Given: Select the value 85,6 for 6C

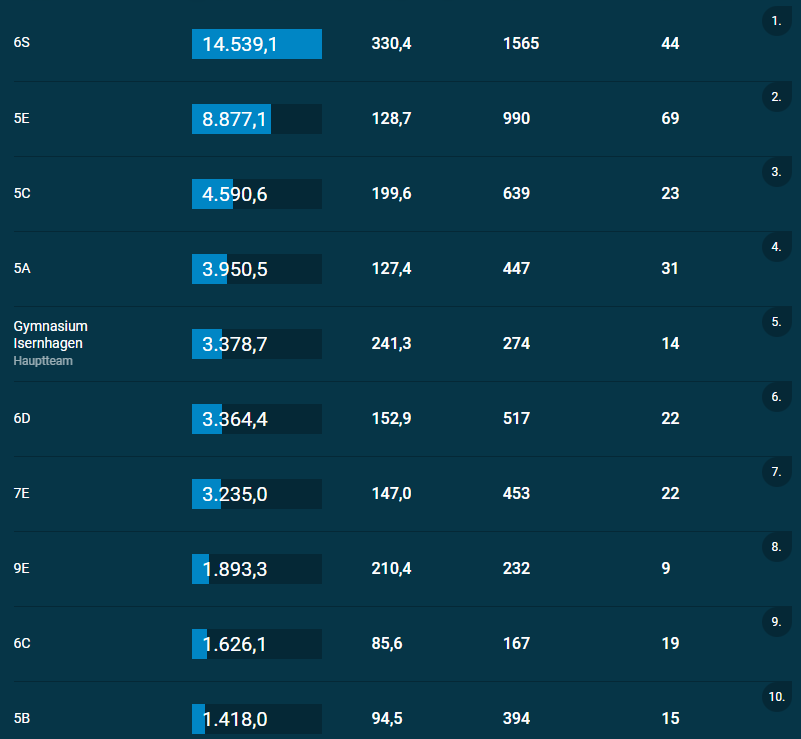Looking at the screenshot, I should 387,643.
